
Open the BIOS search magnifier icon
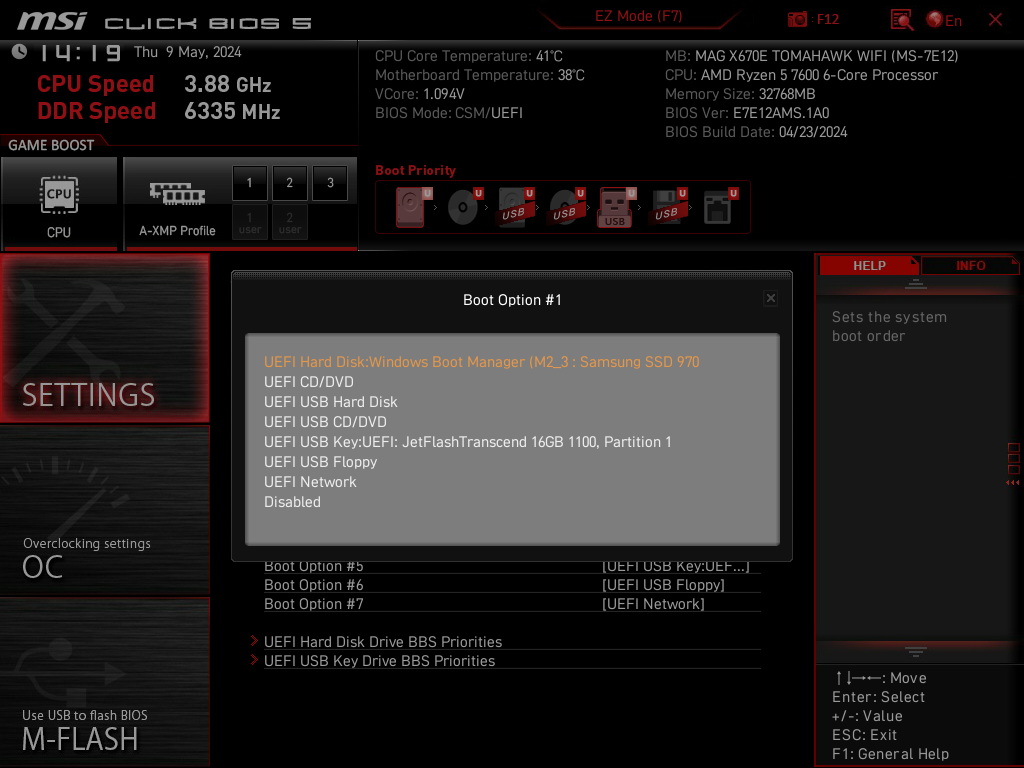tap(902, 20)
